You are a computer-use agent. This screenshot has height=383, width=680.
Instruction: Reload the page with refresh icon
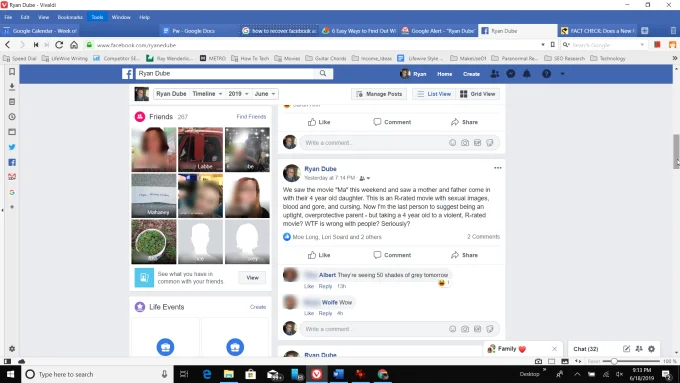pos(59,45)
